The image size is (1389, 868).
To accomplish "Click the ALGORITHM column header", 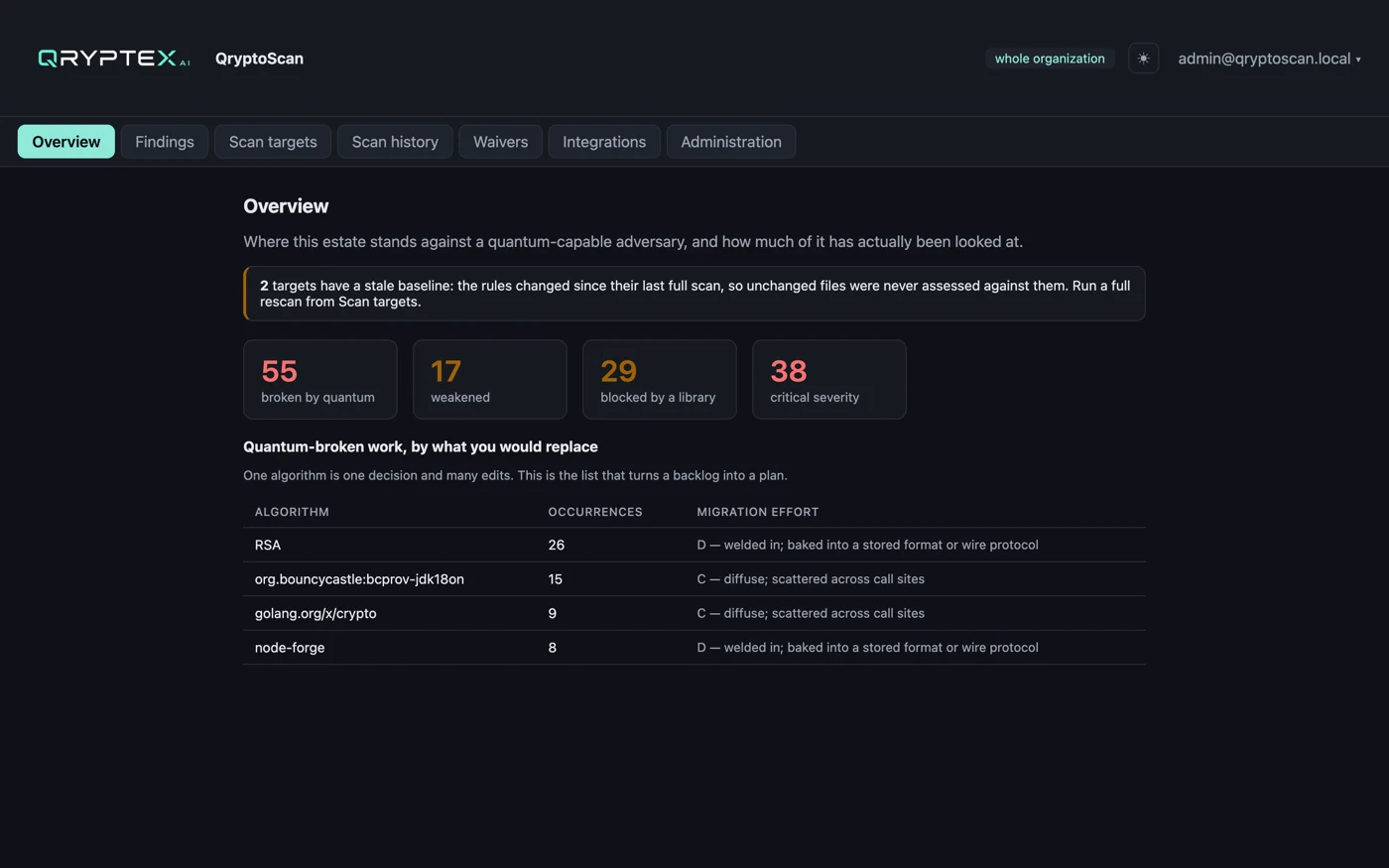I will (x=292, y=512).
